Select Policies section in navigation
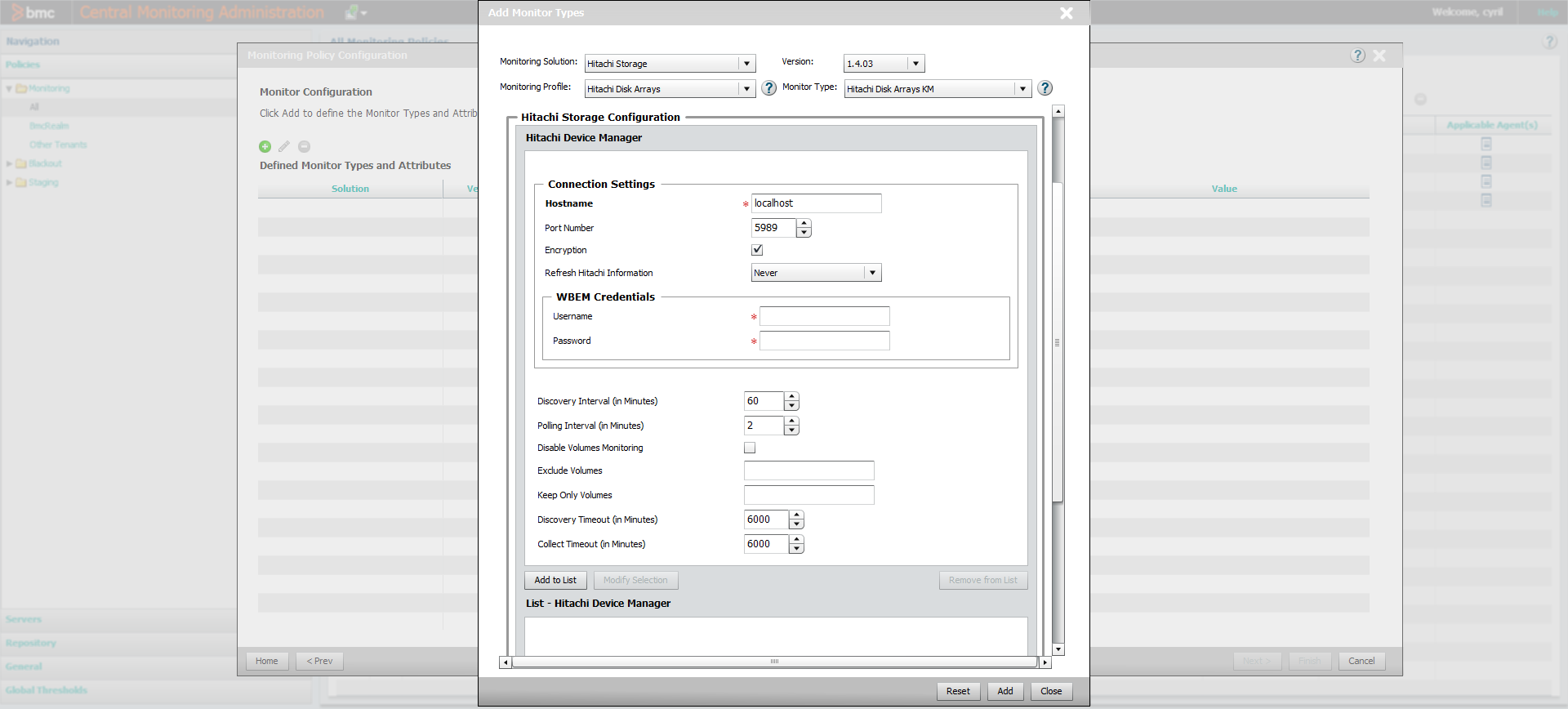The image size is (1568, 709). (x=23, y=65)
